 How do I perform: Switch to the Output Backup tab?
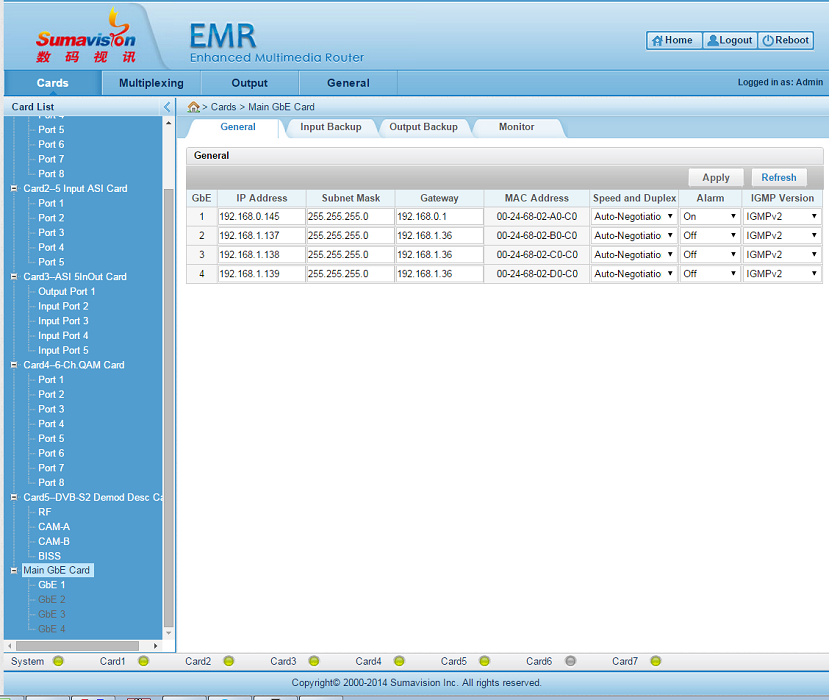[423, 127]
